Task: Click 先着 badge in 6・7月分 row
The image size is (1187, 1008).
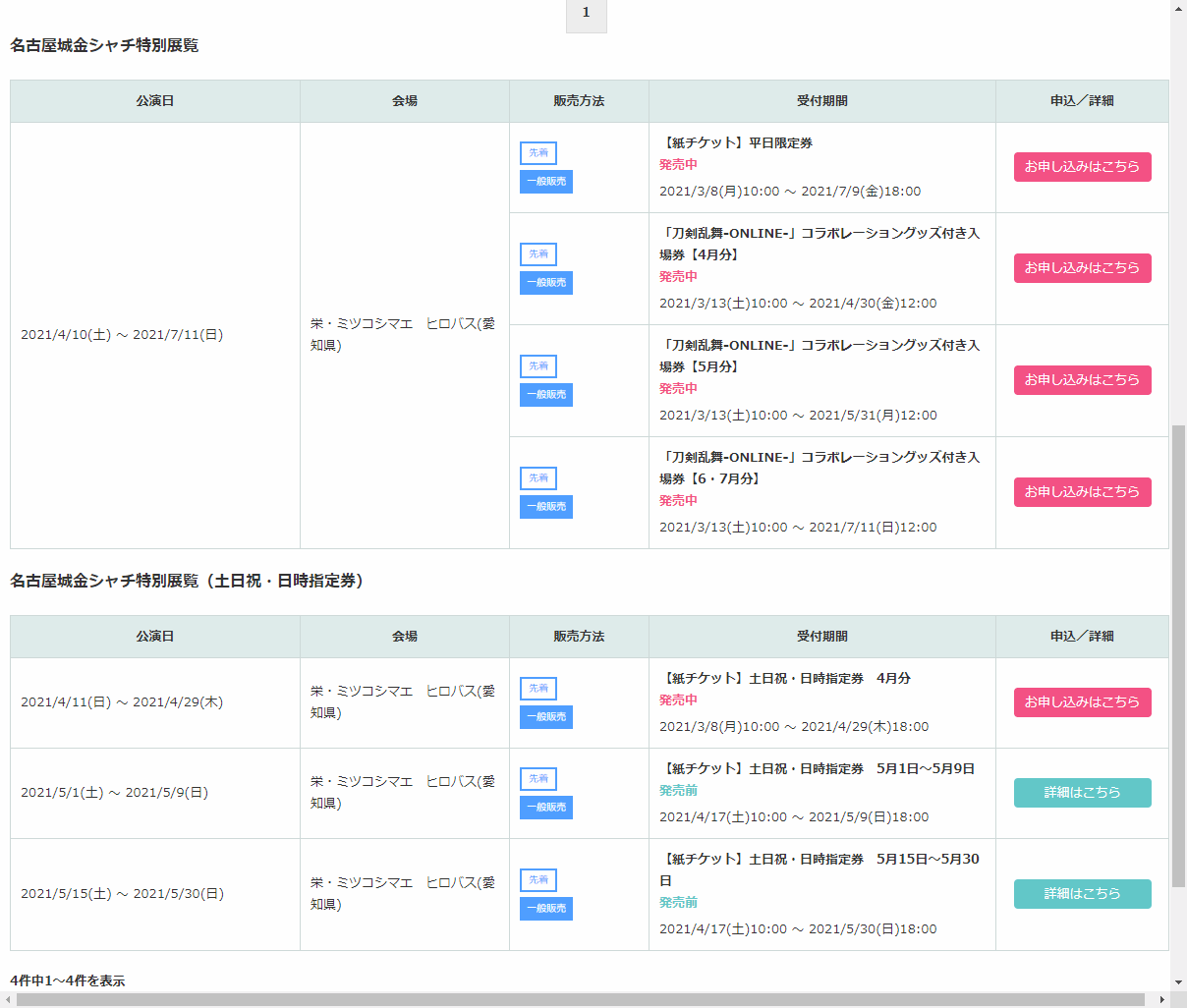Action: tap(538, 478)
